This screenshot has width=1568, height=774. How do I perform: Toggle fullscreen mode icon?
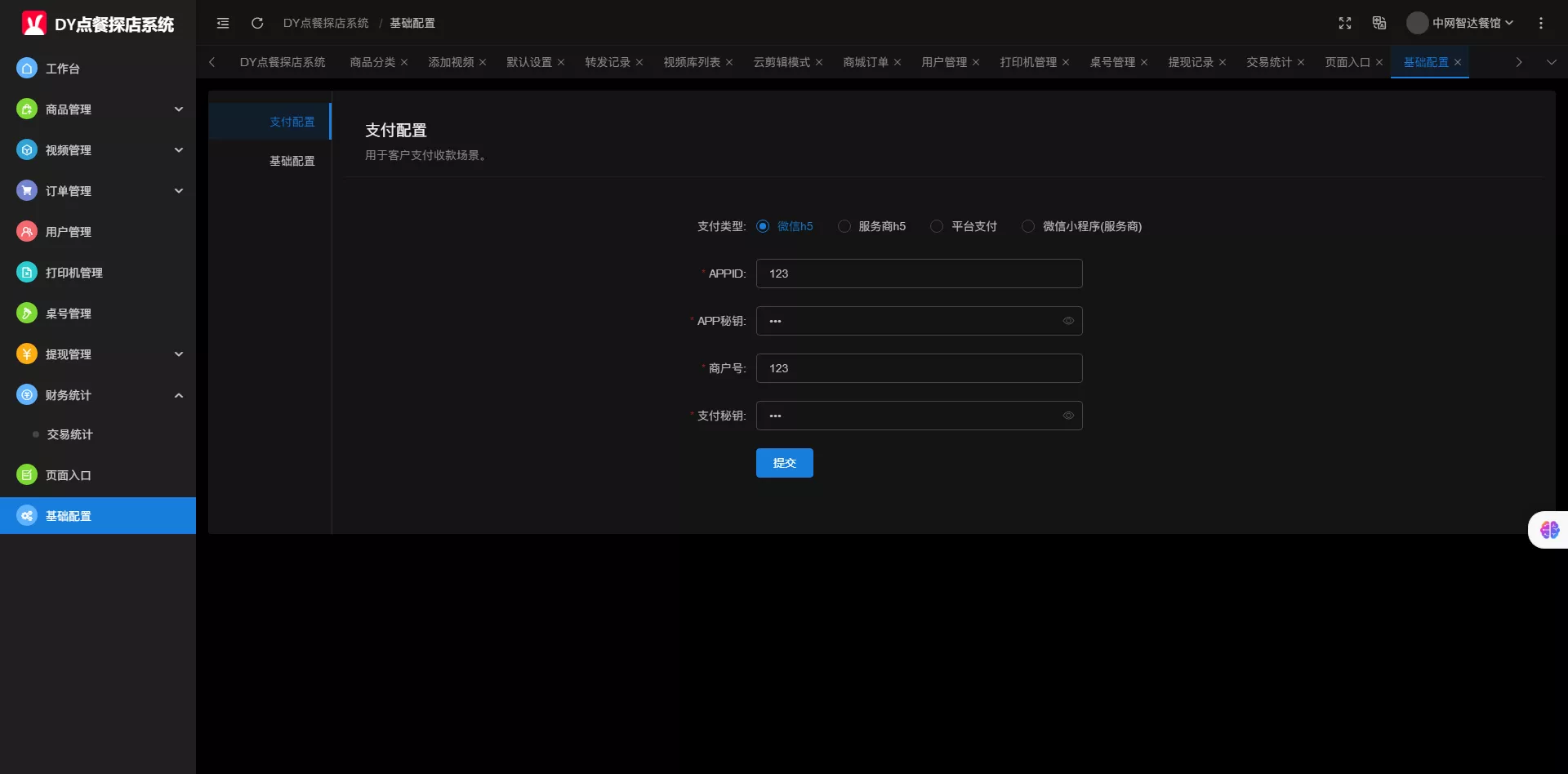point(1345,23)
